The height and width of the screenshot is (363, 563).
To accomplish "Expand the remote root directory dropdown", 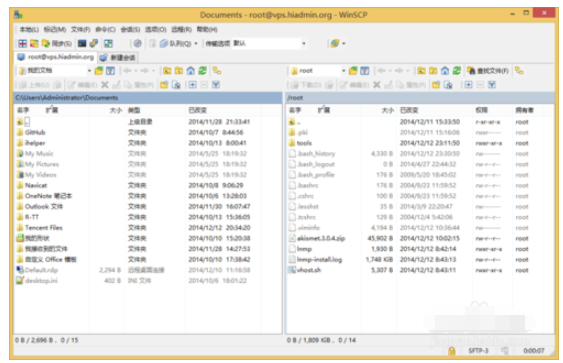I will tap(343, 71).
